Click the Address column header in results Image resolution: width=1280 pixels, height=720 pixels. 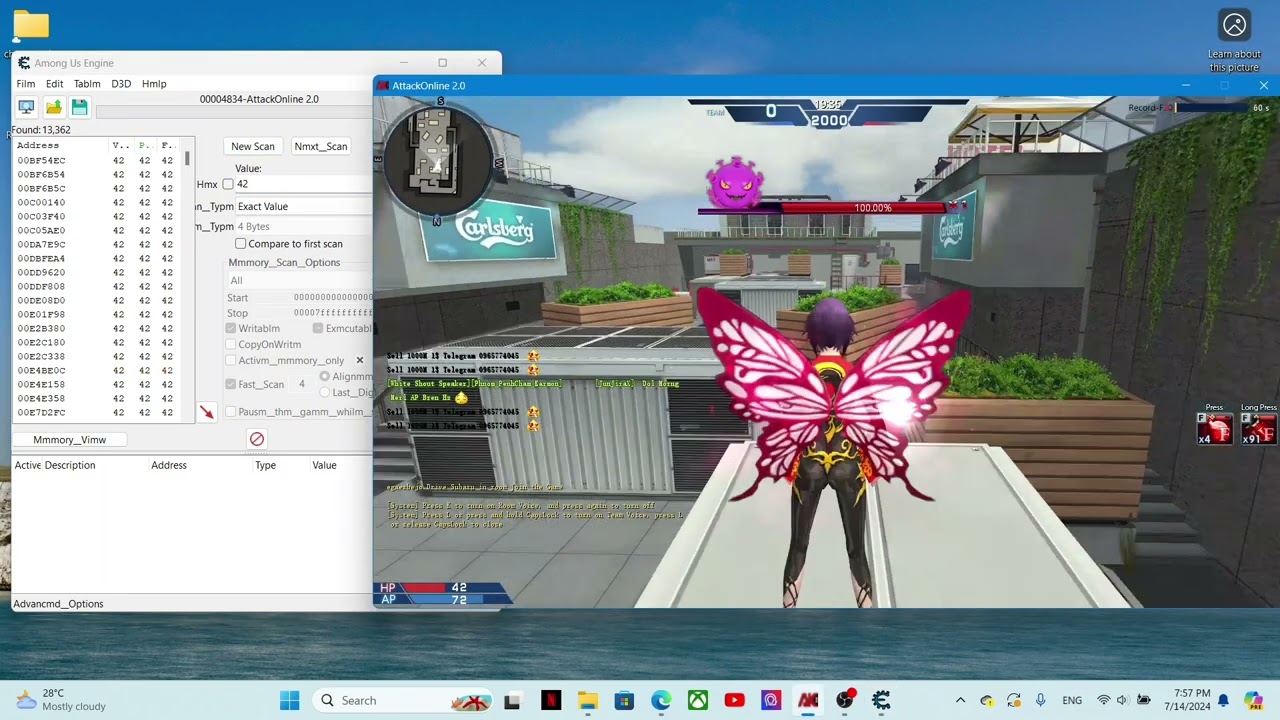[x=60, y=146]
